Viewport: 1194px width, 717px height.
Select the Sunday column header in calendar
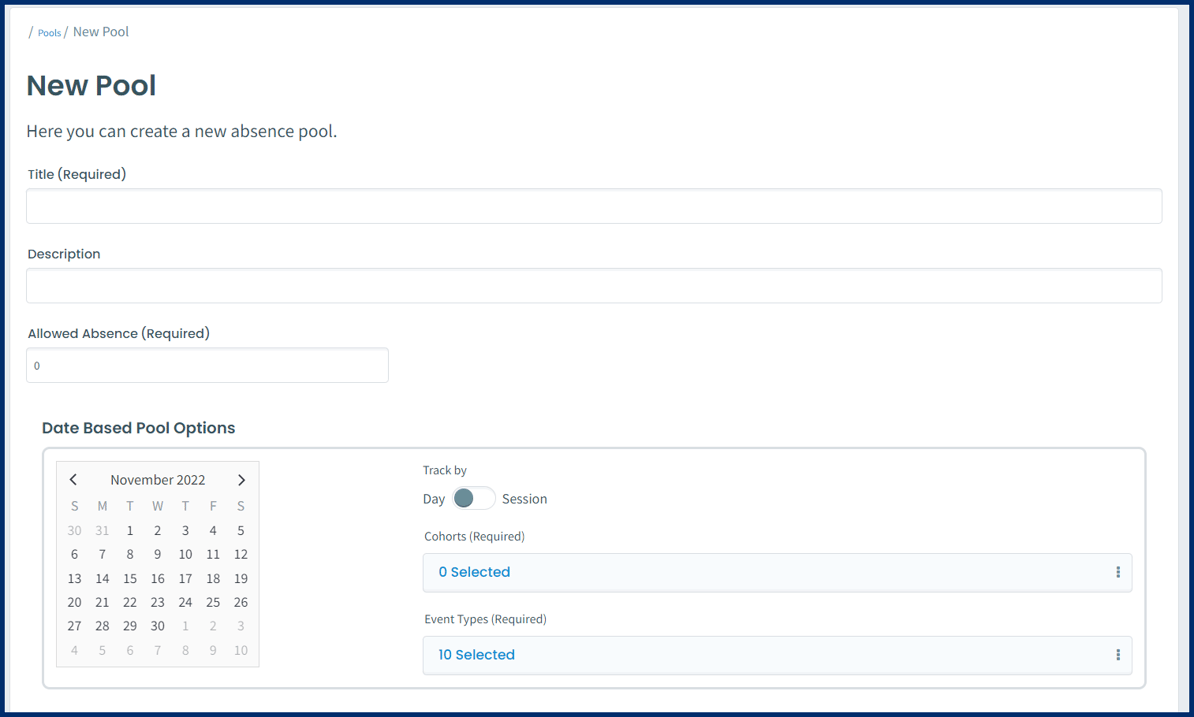pos(74,506)
